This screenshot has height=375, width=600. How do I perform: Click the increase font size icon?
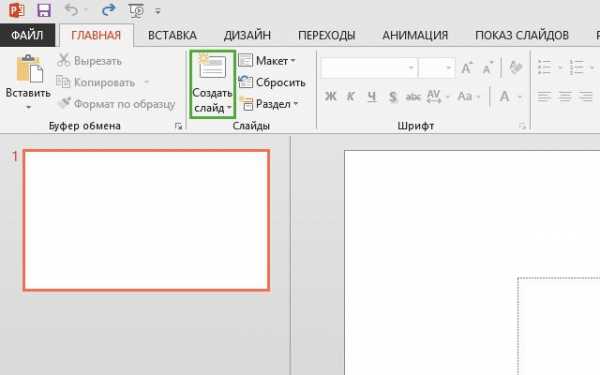coord(466,68)
